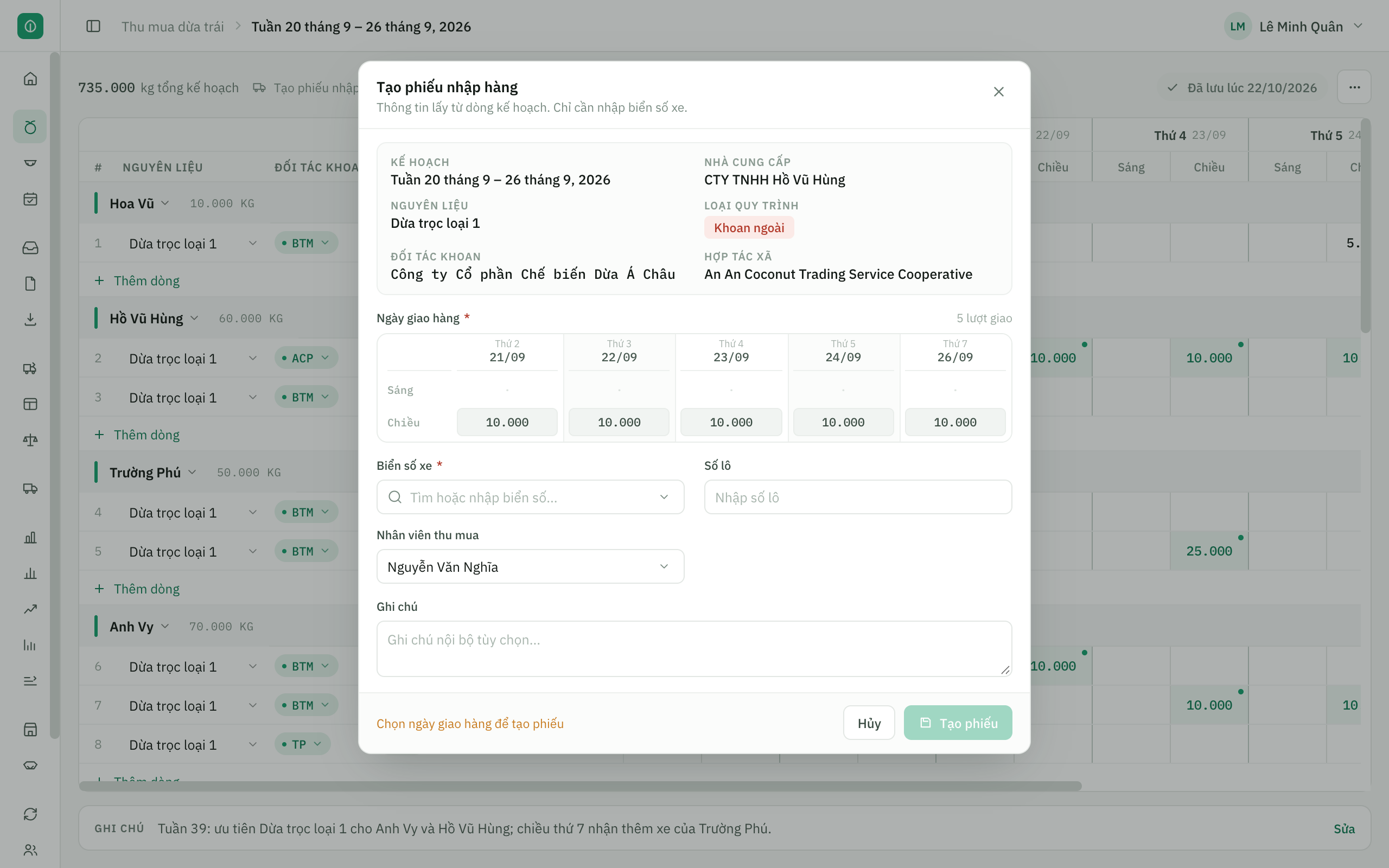Open the table layout sidebar icon
The width and height of the screenshot is (1389, 868).
pos(30,404)
